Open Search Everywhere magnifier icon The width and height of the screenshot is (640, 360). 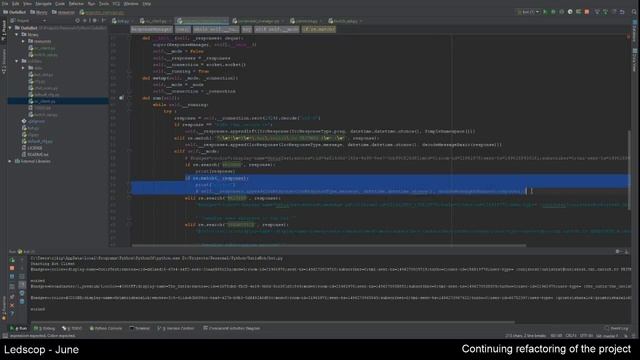634,12
